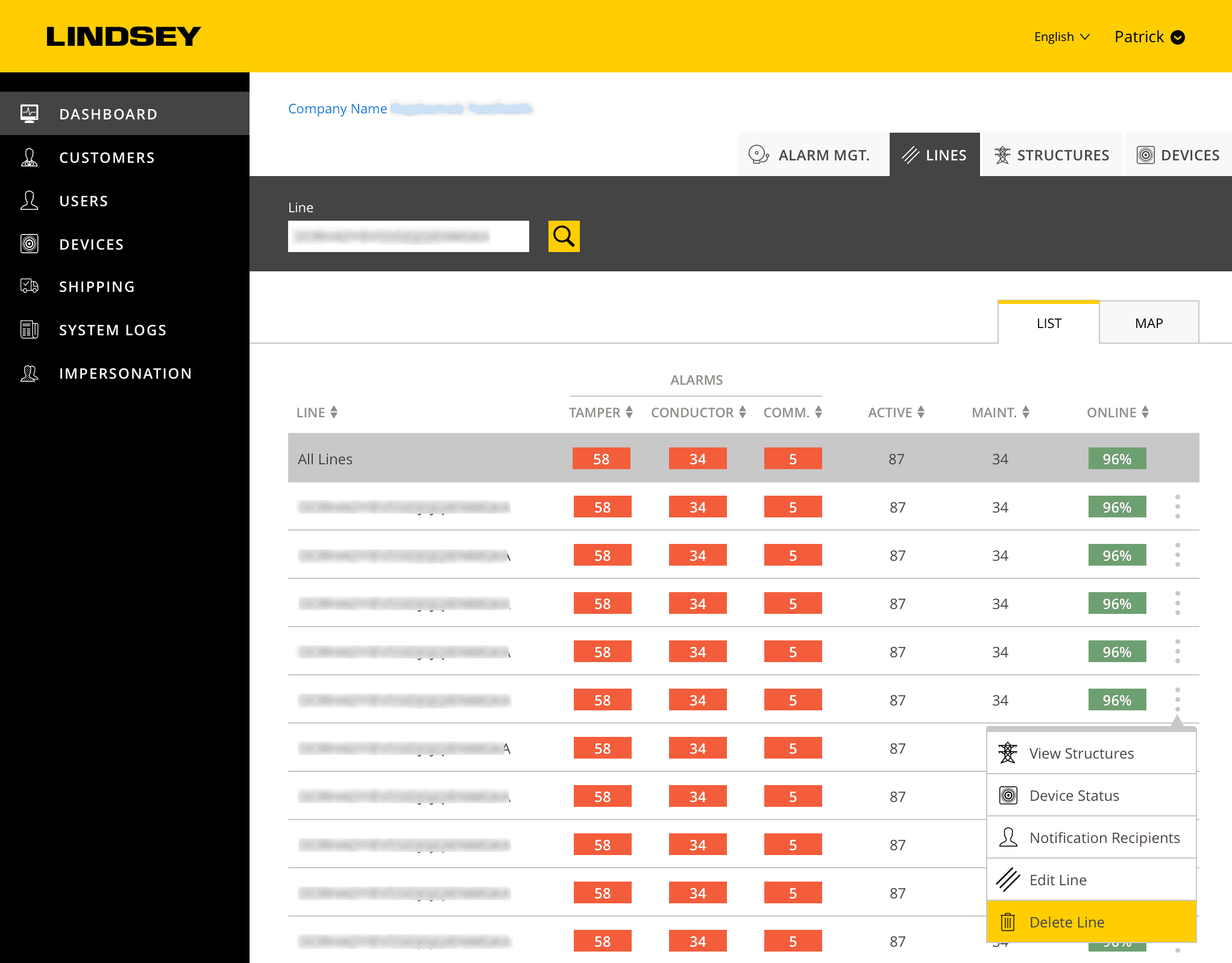
Task: Click the Shipping truck icon
Action: [30, 286]
